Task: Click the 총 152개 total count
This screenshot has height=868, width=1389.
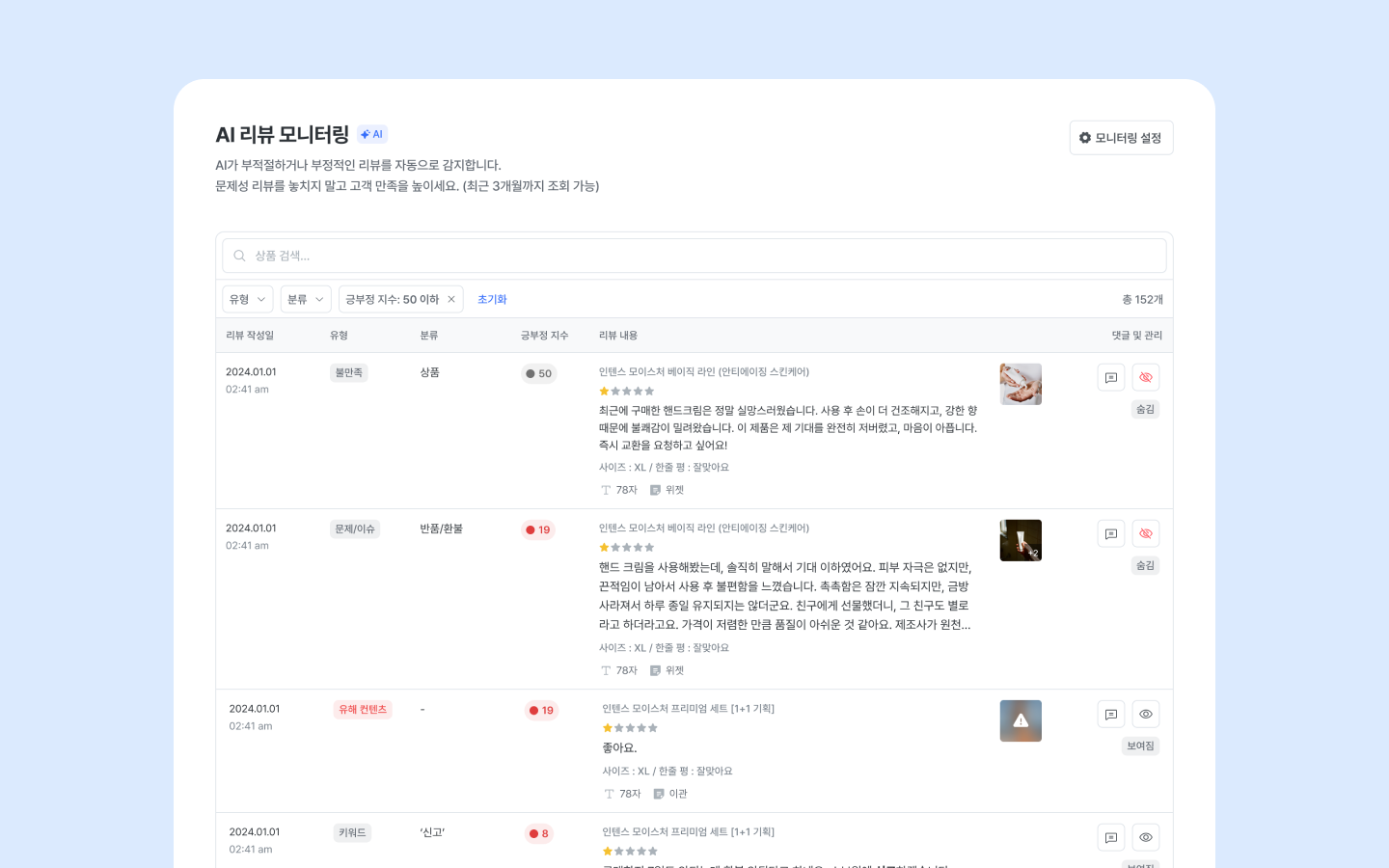Action: (x=1142, y=300)
